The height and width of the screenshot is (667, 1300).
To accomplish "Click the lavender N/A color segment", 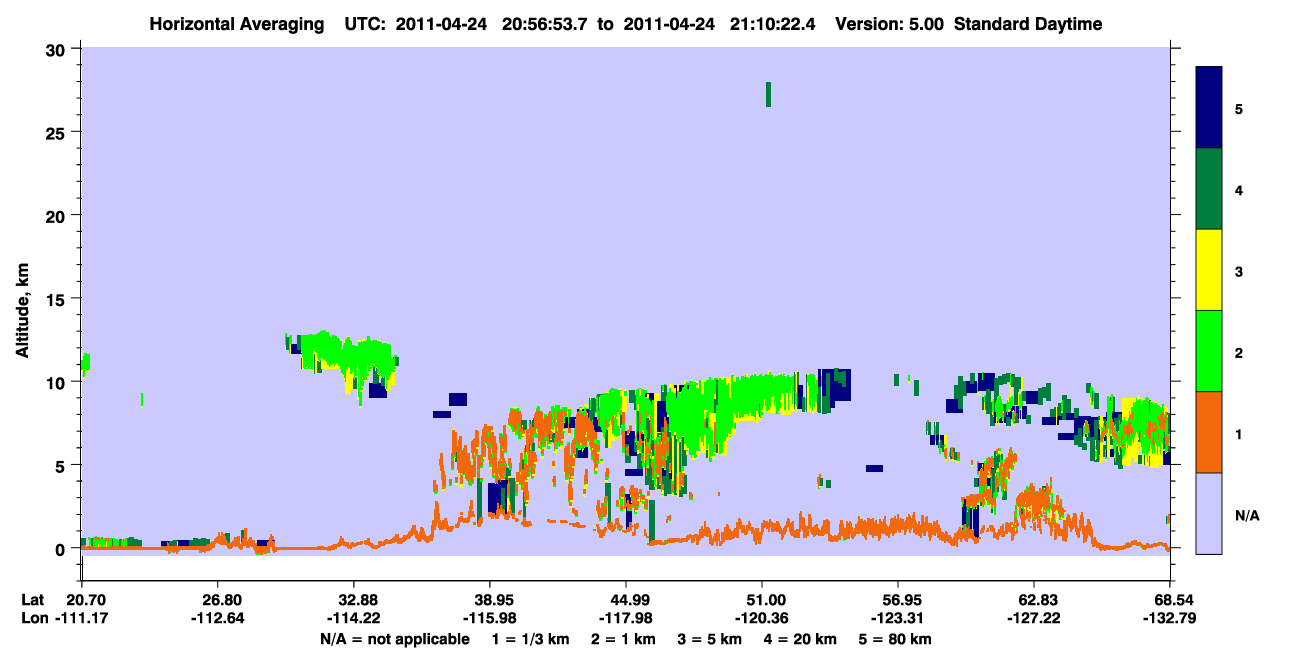I will (x=1209, y=512).
